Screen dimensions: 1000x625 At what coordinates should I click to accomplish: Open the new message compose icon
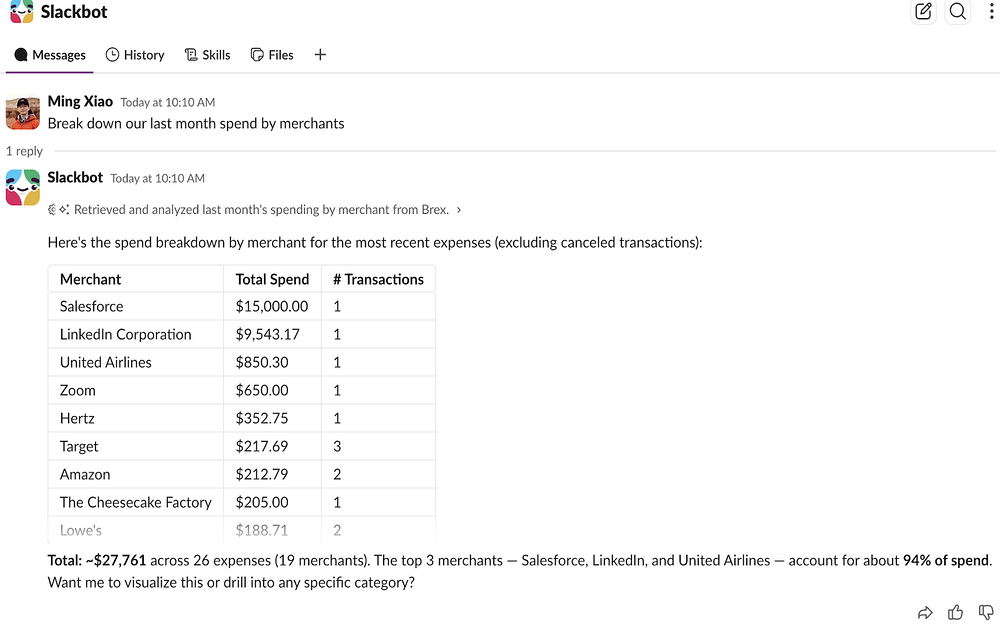click(923, 11)
